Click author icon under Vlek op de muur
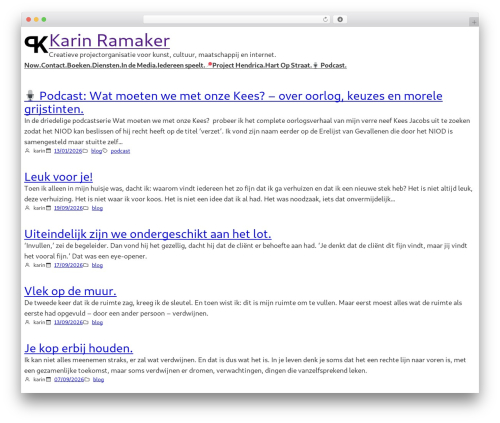Viewport: 500px width, 423px height. (27, 322)
